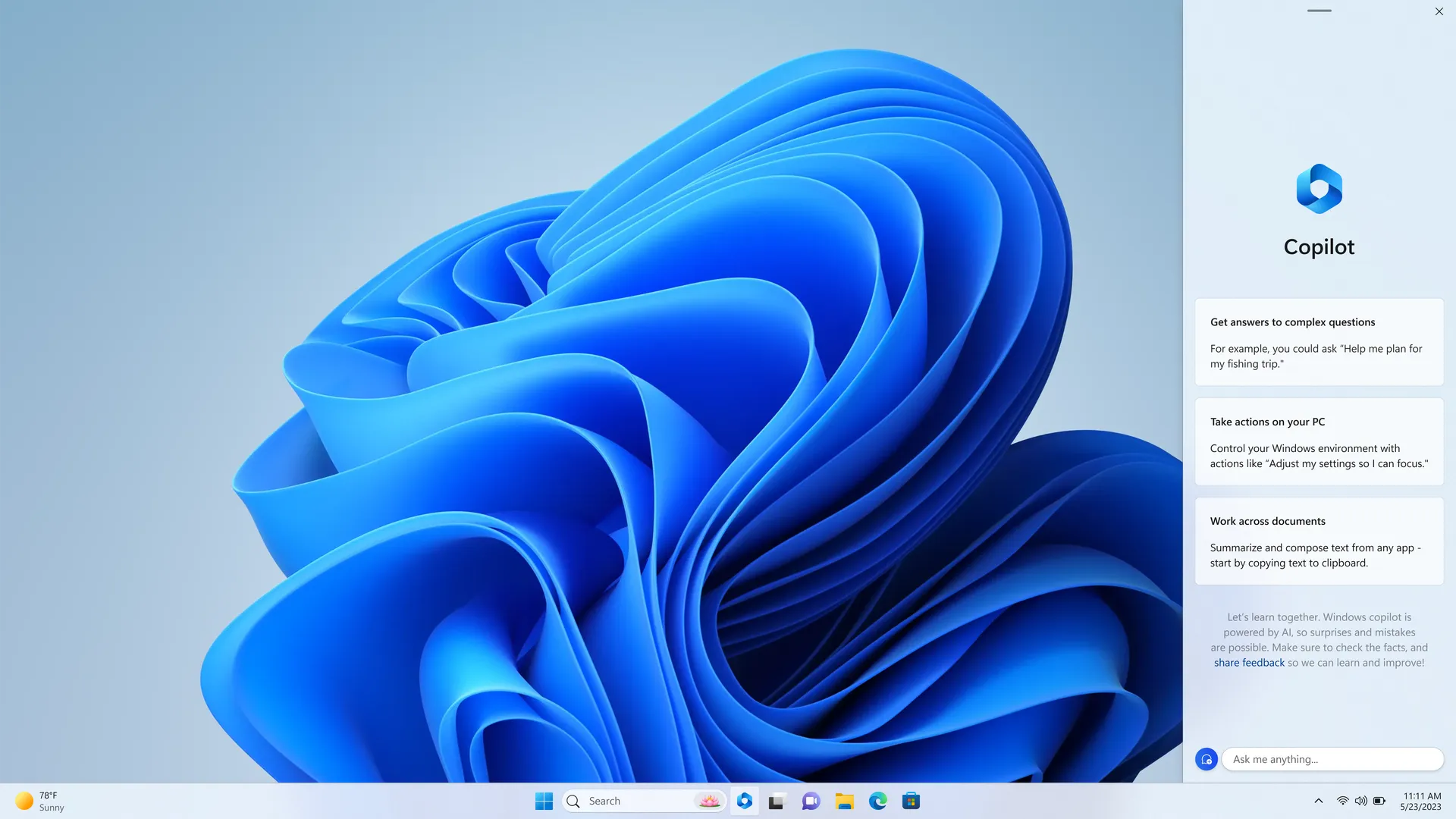Click 'share feedback' link in Copilot
The height and width of the screenshot is (819, 1456).
coord(1249,663)
